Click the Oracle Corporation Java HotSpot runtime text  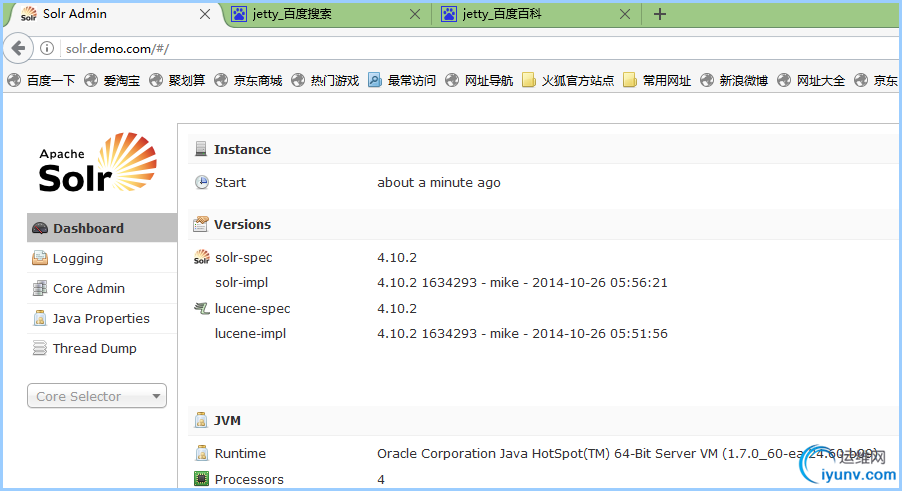[627, 453]
